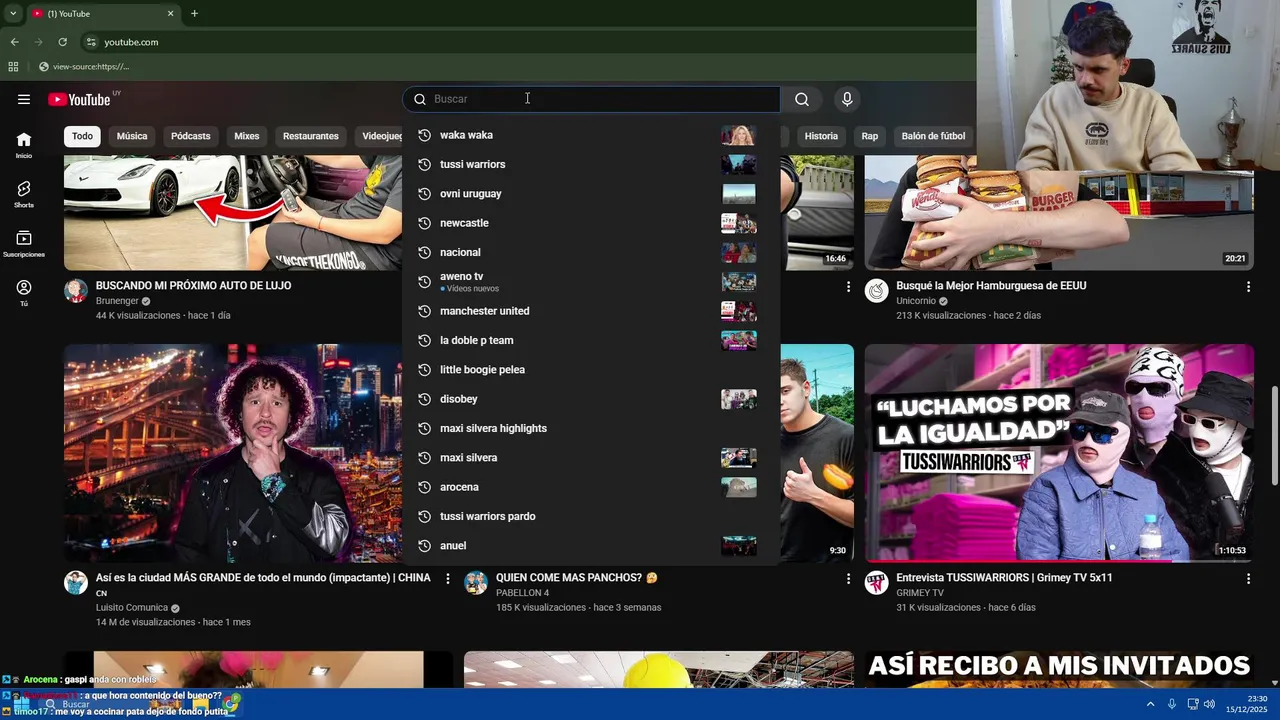Viewport: 1280px width, 720px height.
Task: Select the Música filter chip
Action: coord(132,136)
